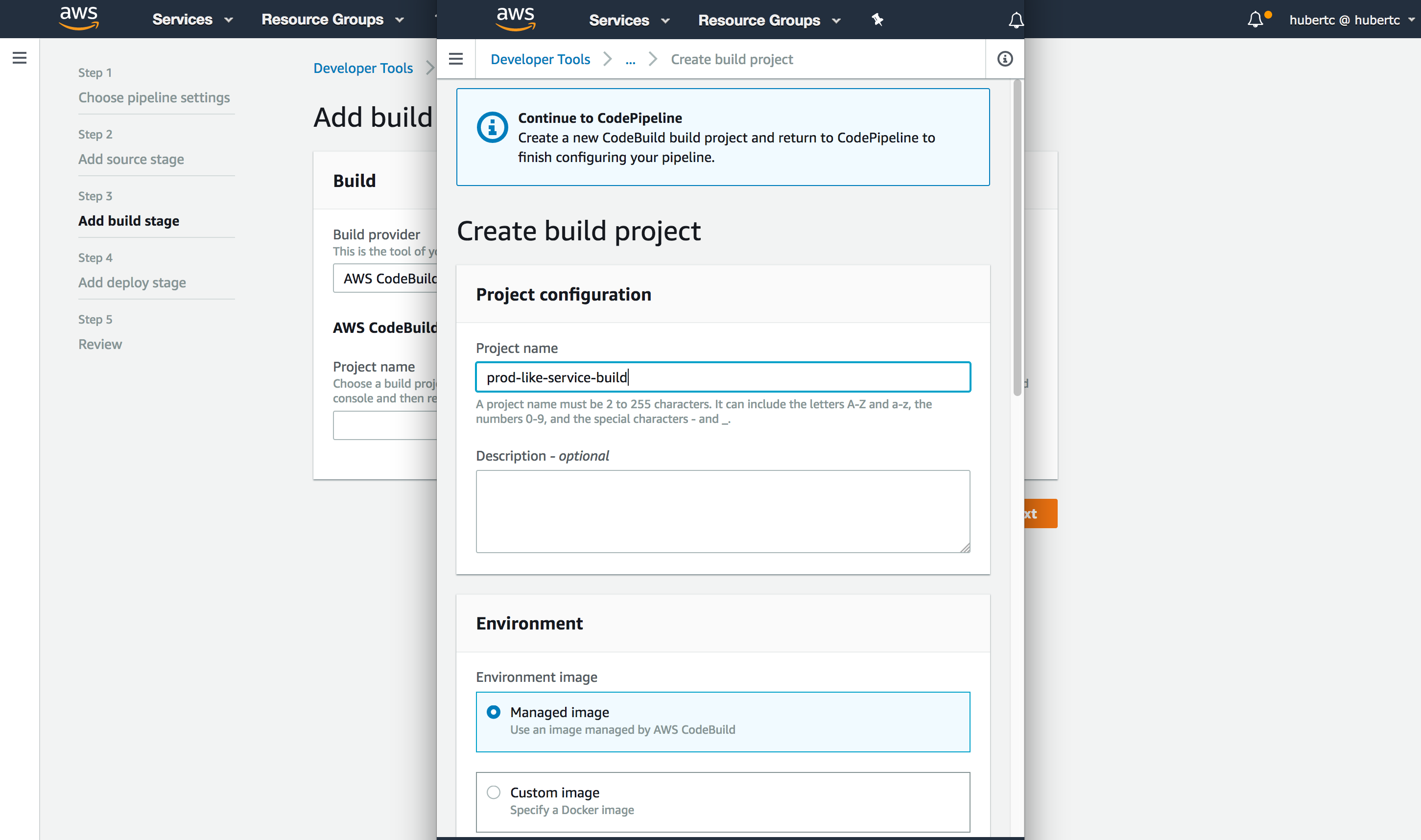Open hubertc @ hubertc account dropdown
Viewport: 1421px width, 840px height.
click(x=1351, y=20)
